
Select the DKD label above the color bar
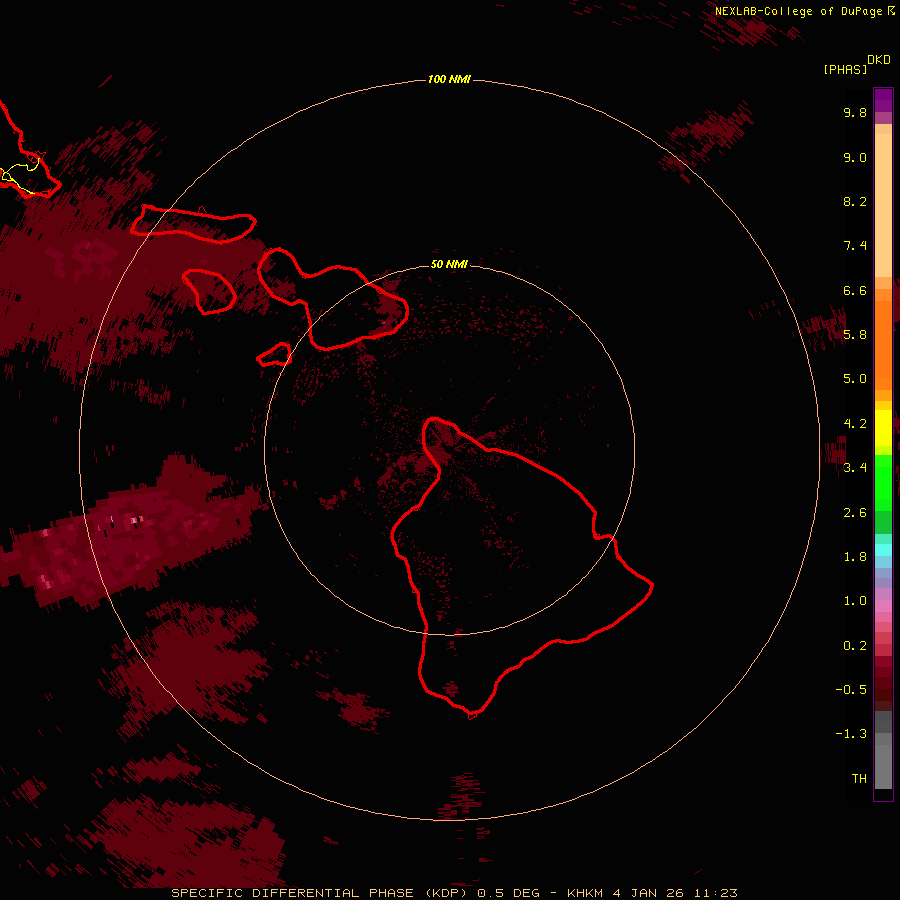click(879, 60)
